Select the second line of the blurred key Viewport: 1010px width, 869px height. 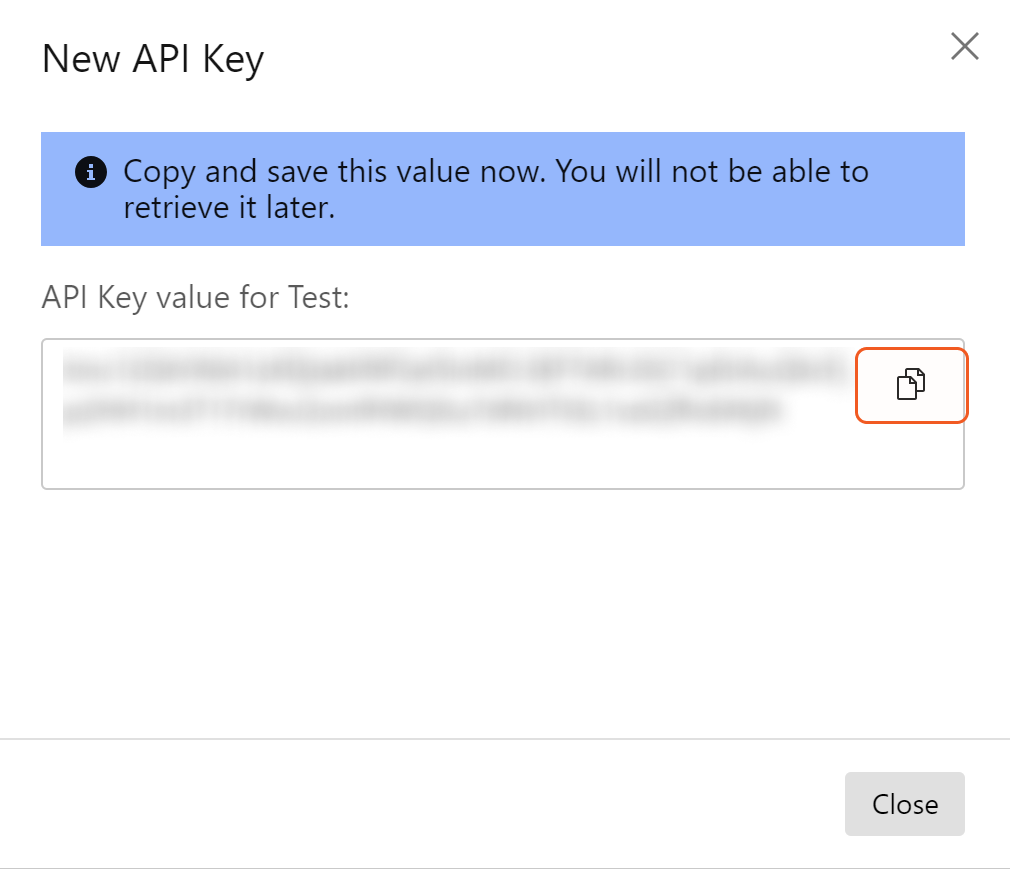[x=420, y=410]
